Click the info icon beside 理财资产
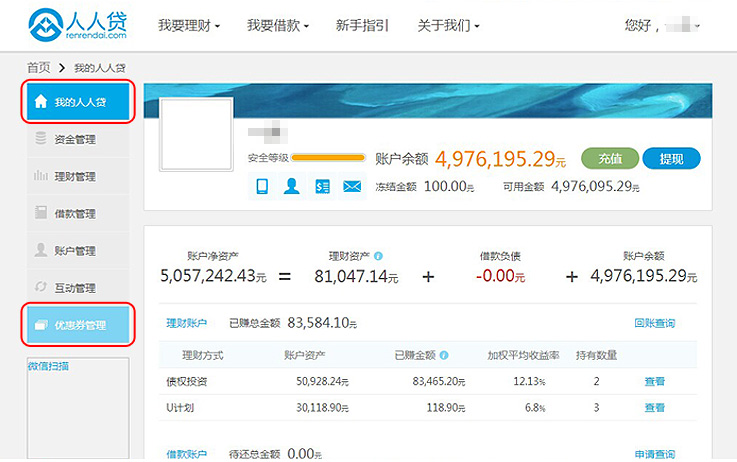The image size is (737, 462). coord(378,256)
